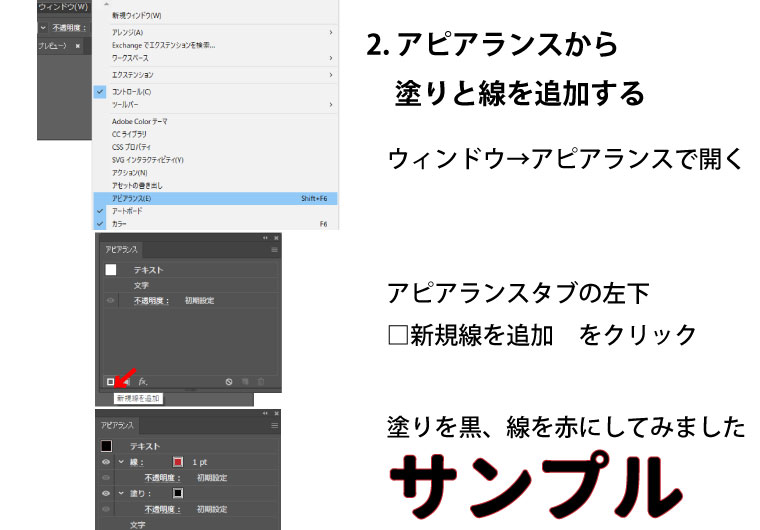
Task: Click the red stroke color swatch
Action: [x=178, y=462]
